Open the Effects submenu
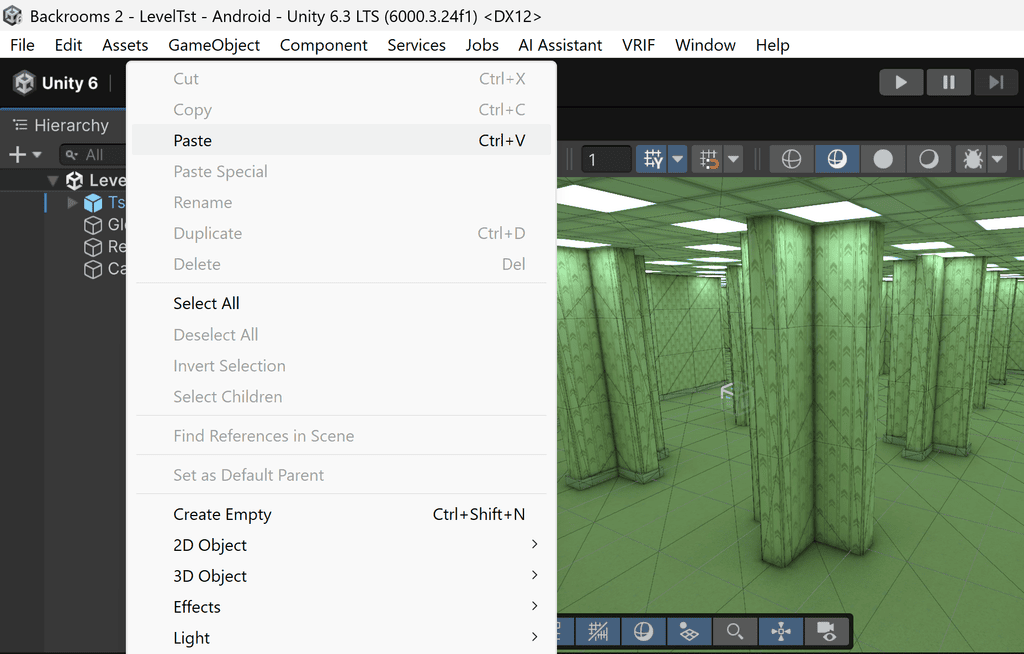 coord(341,607)
